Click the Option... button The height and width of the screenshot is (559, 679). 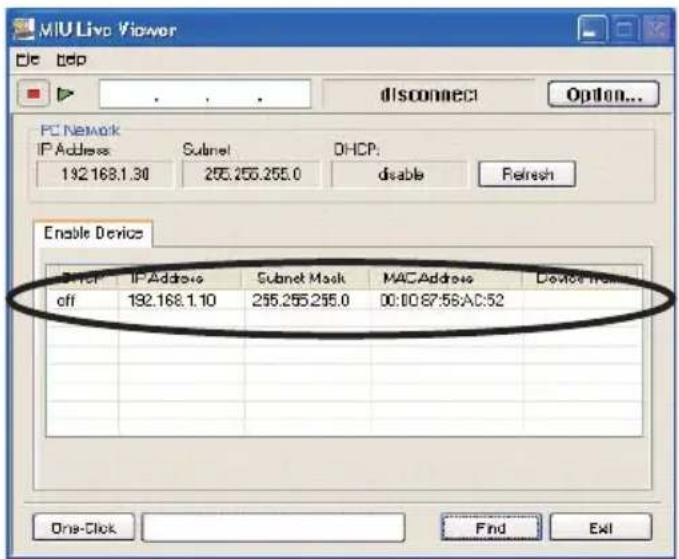pos(603,94)
